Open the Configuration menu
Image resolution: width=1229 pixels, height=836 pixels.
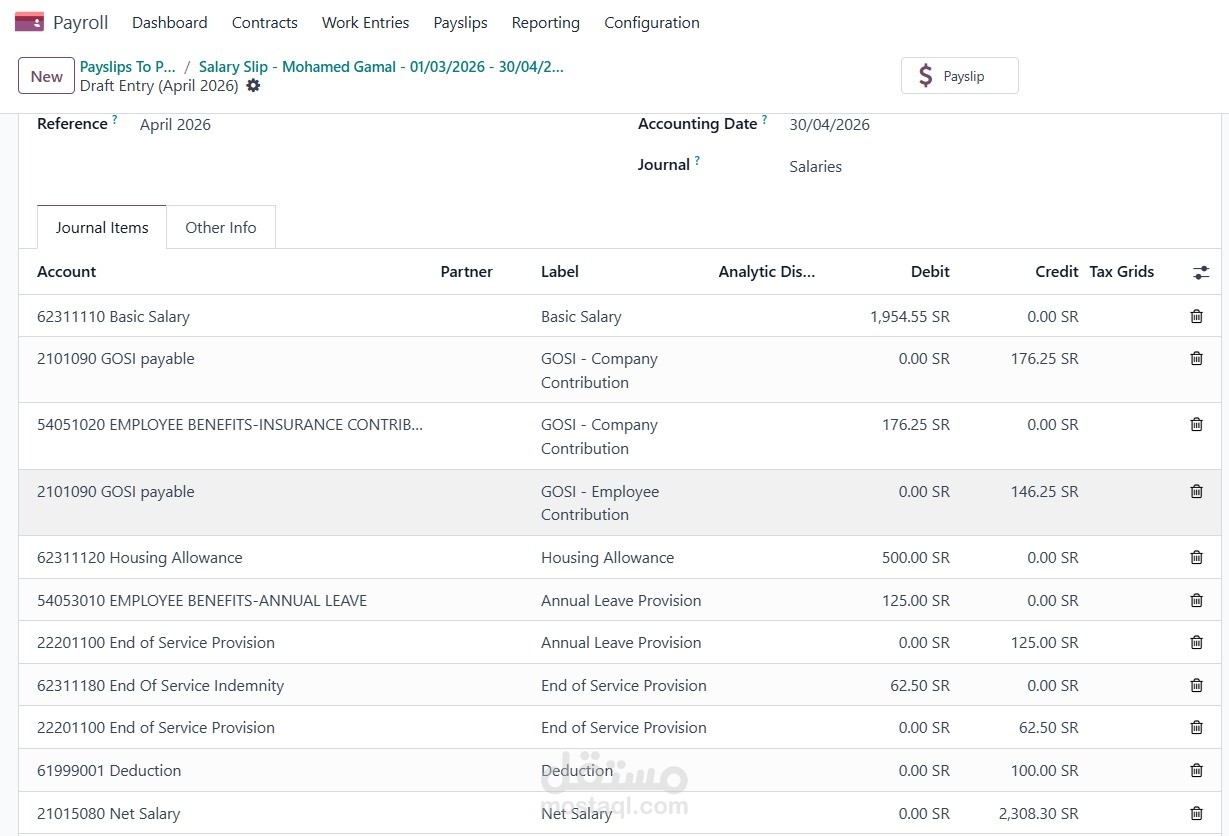click(651, 22)
